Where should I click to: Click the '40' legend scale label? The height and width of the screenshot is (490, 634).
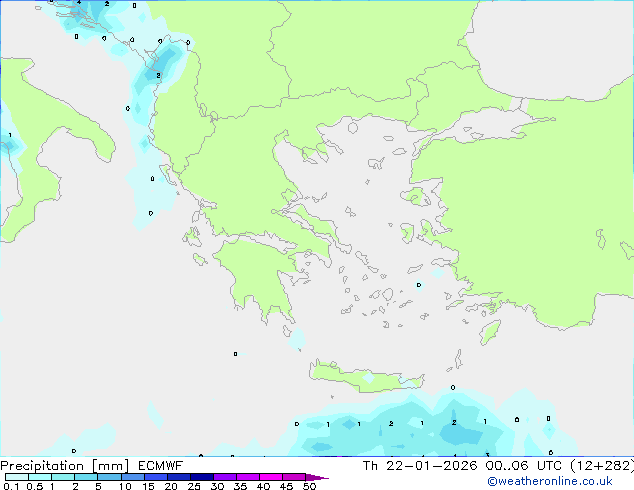(x=263, y=486)
